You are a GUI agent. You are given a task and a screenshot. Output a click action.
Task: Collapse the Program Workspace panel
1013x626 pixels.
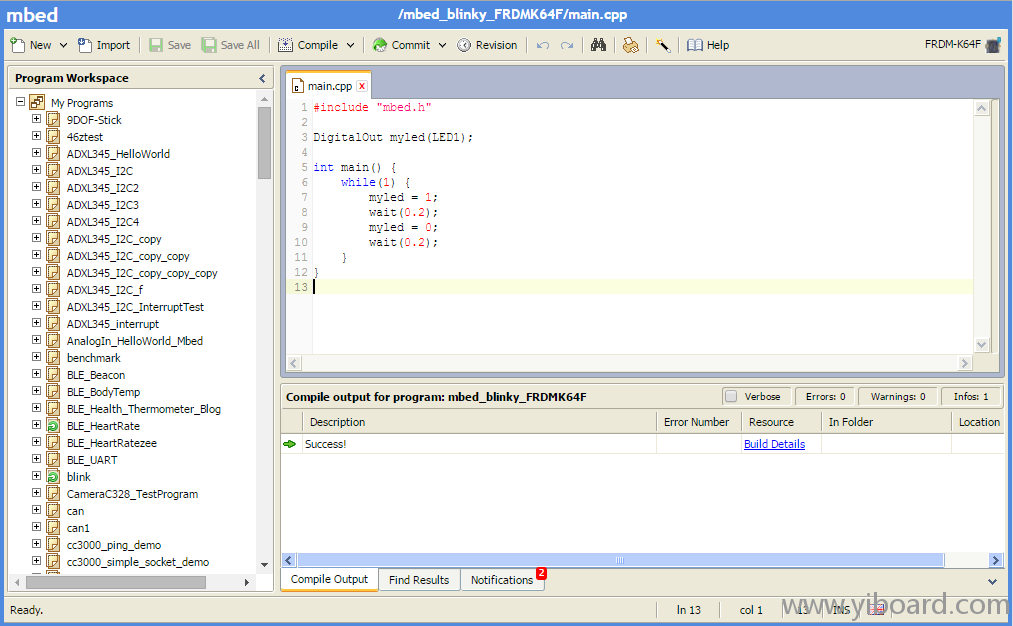(x=262, y=78)
